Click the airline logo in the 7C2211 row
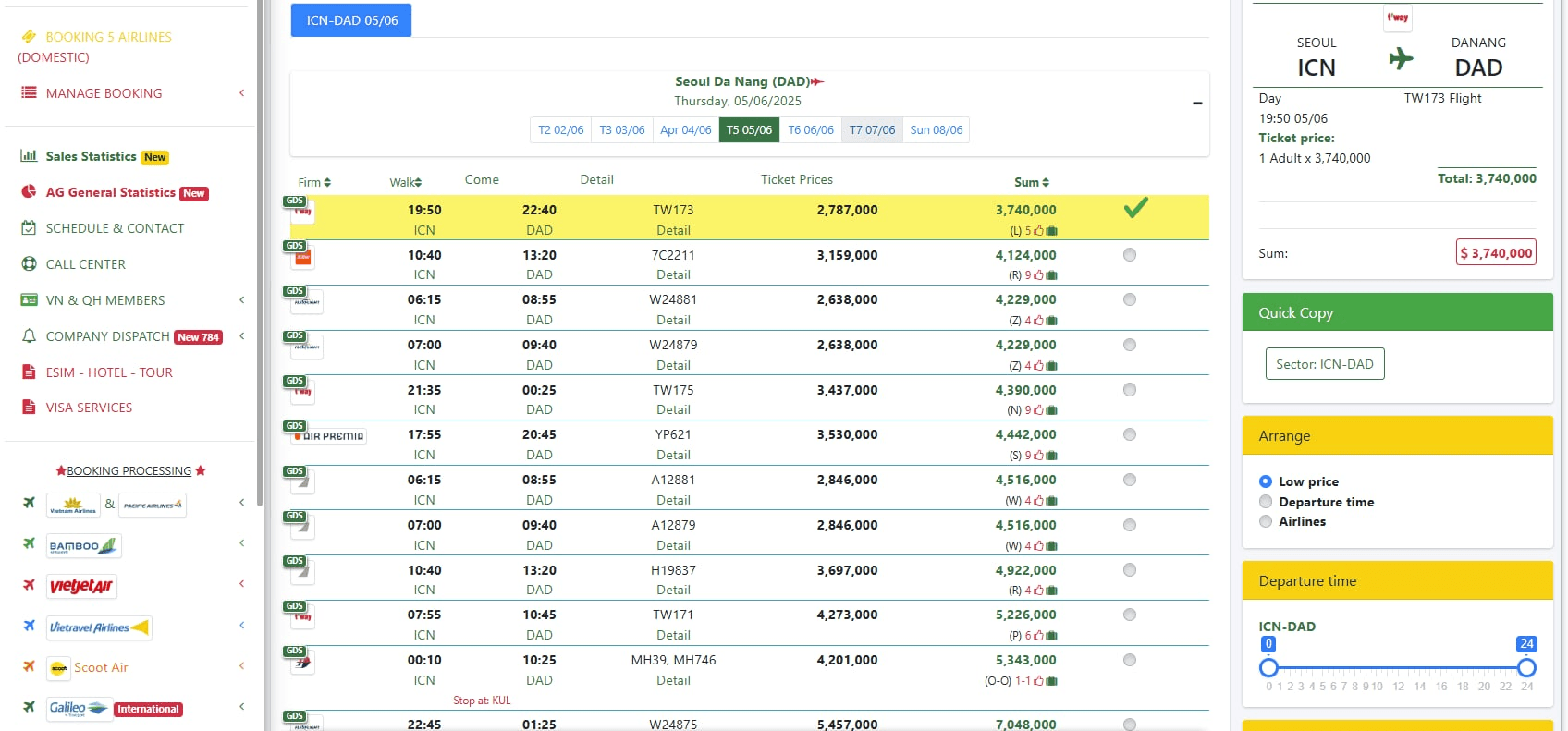 point(302,256)
